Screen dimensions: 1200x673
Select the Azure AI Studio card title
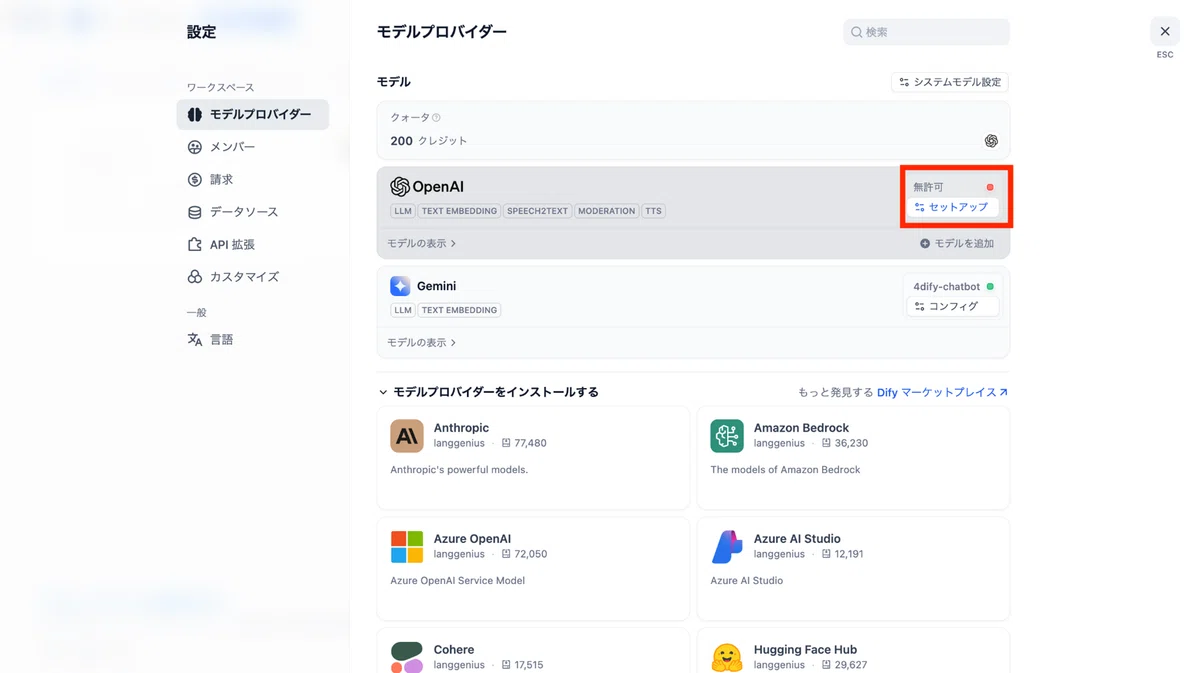(797, 539)
